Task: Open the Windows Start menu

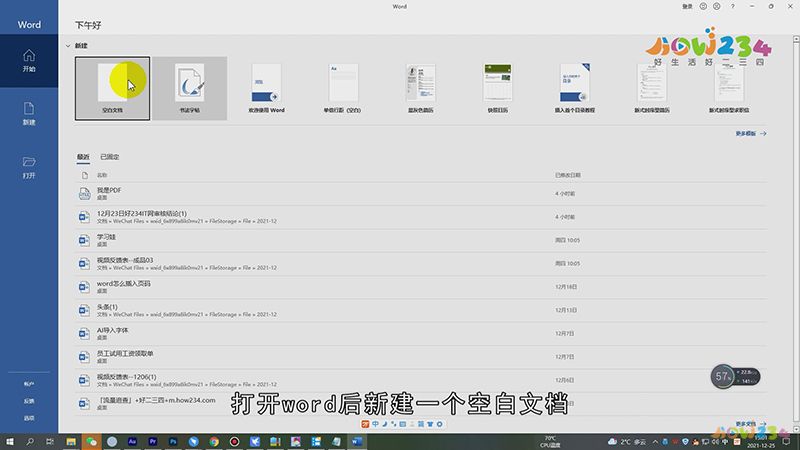Action: click(x=10, y=442)
